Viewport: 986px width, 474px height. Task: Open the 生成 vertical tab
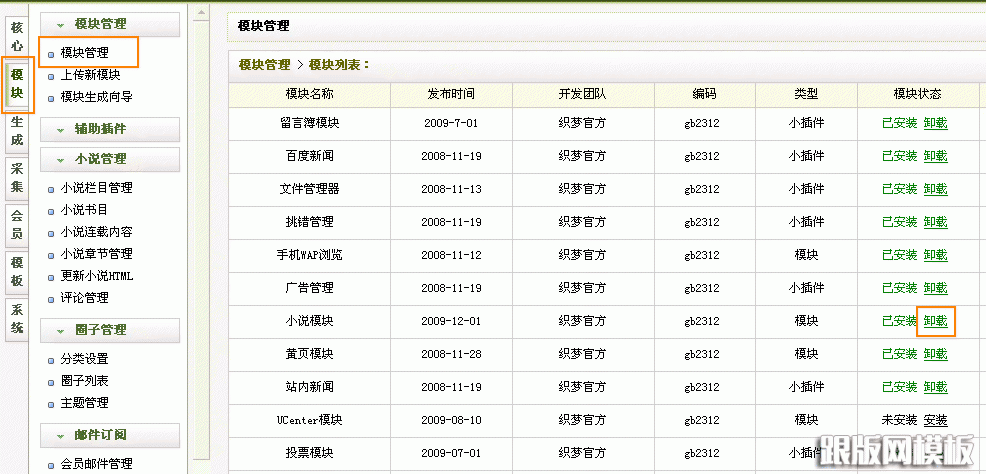click(x=18, y=131)
